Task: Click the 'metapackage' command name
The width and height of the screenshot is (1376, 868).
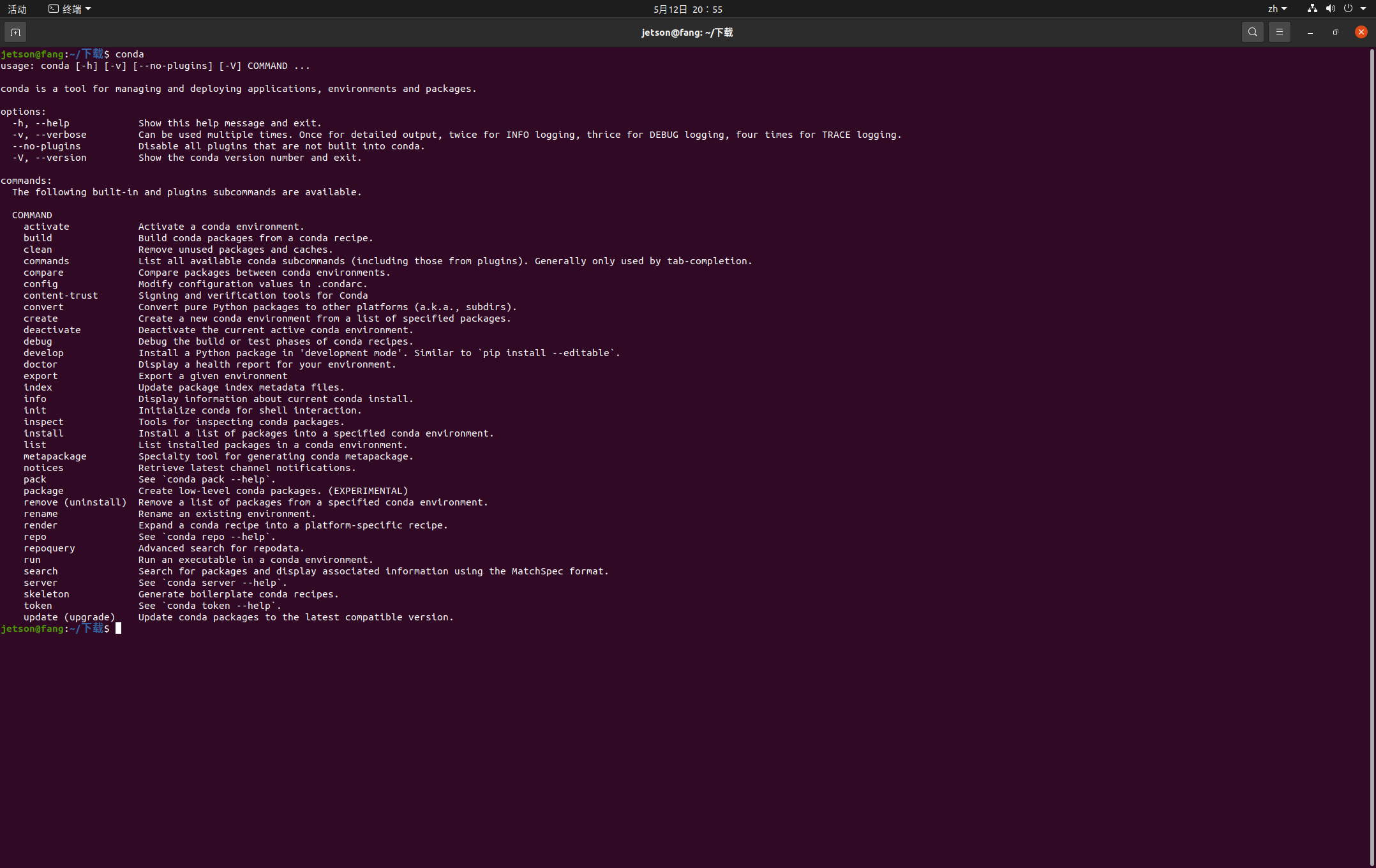Action: coord(55,456)
